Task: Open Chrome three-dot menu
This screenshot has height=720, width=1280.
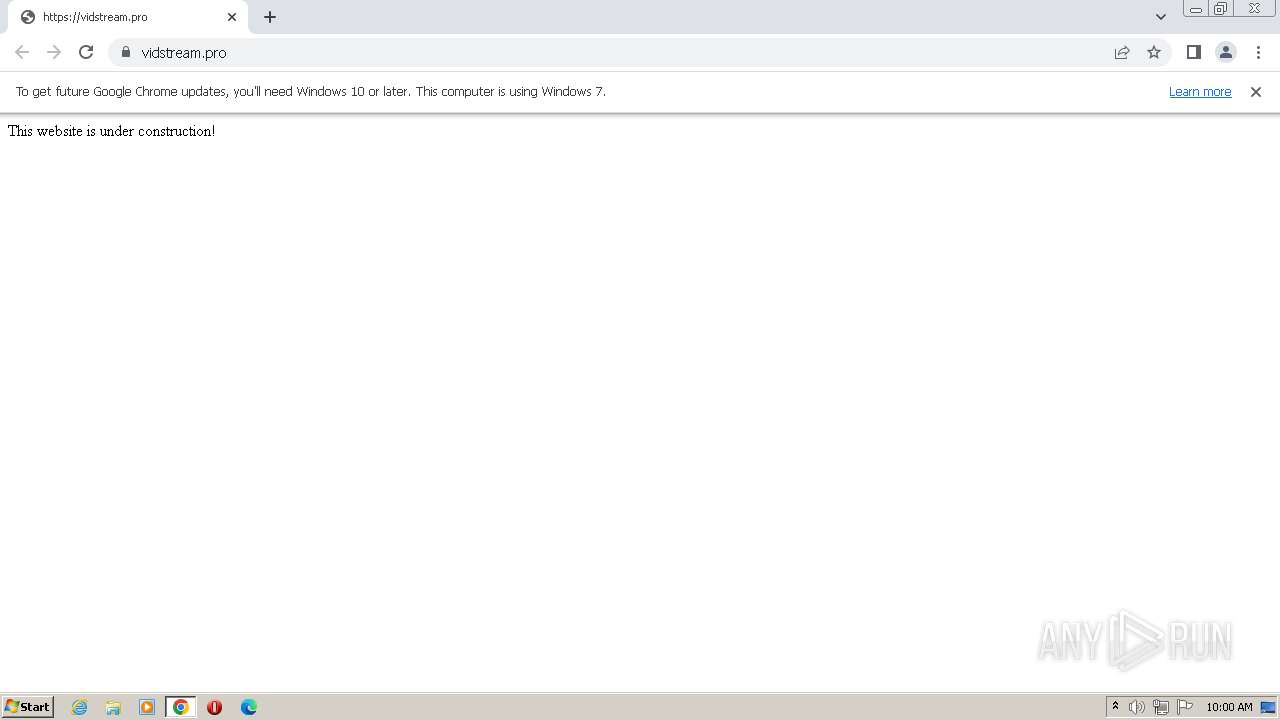Action: click(x=1258, y=52)
